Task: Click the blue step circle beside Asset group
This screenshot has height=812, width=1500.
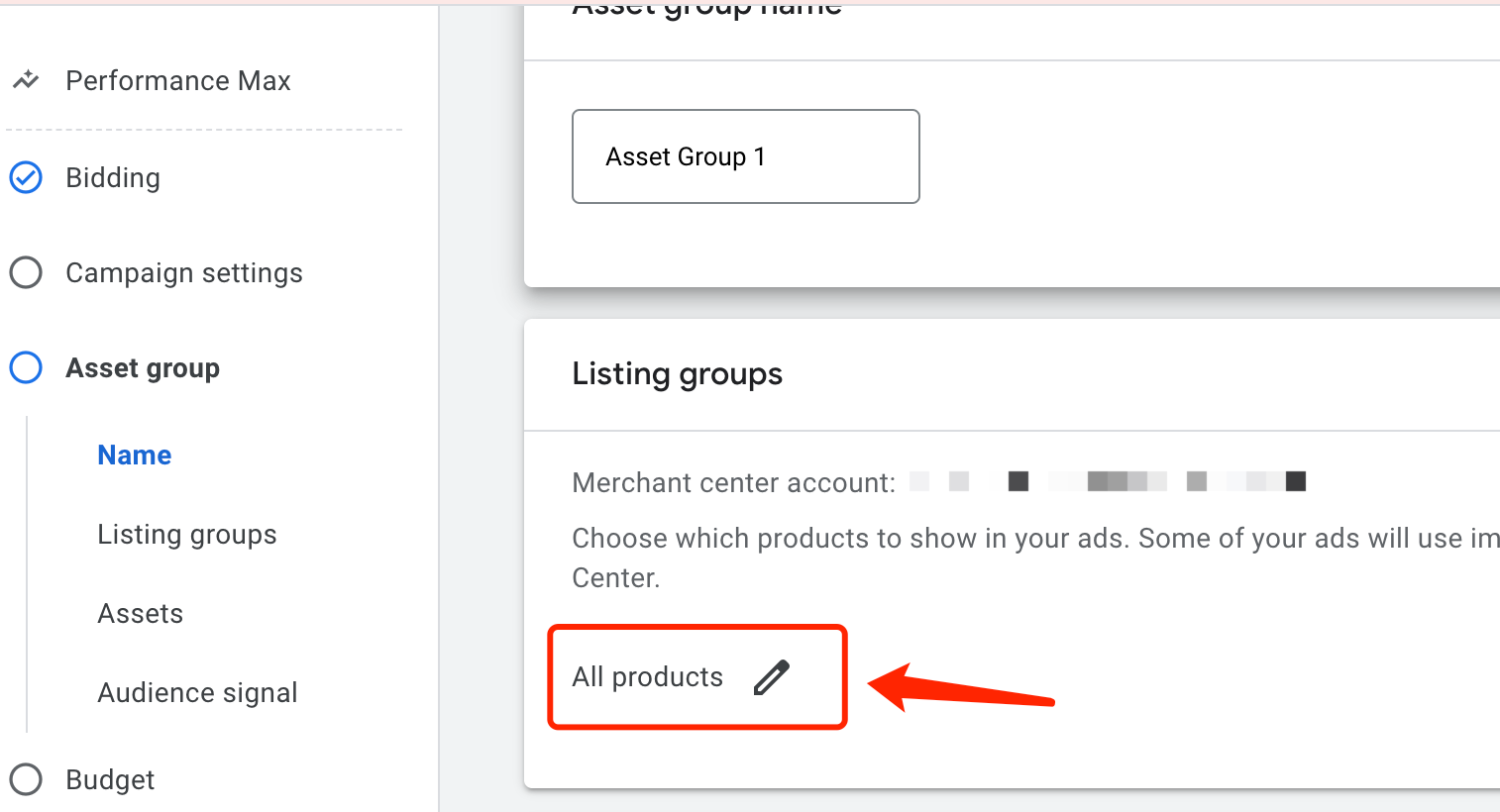Action: coord(26,367)
